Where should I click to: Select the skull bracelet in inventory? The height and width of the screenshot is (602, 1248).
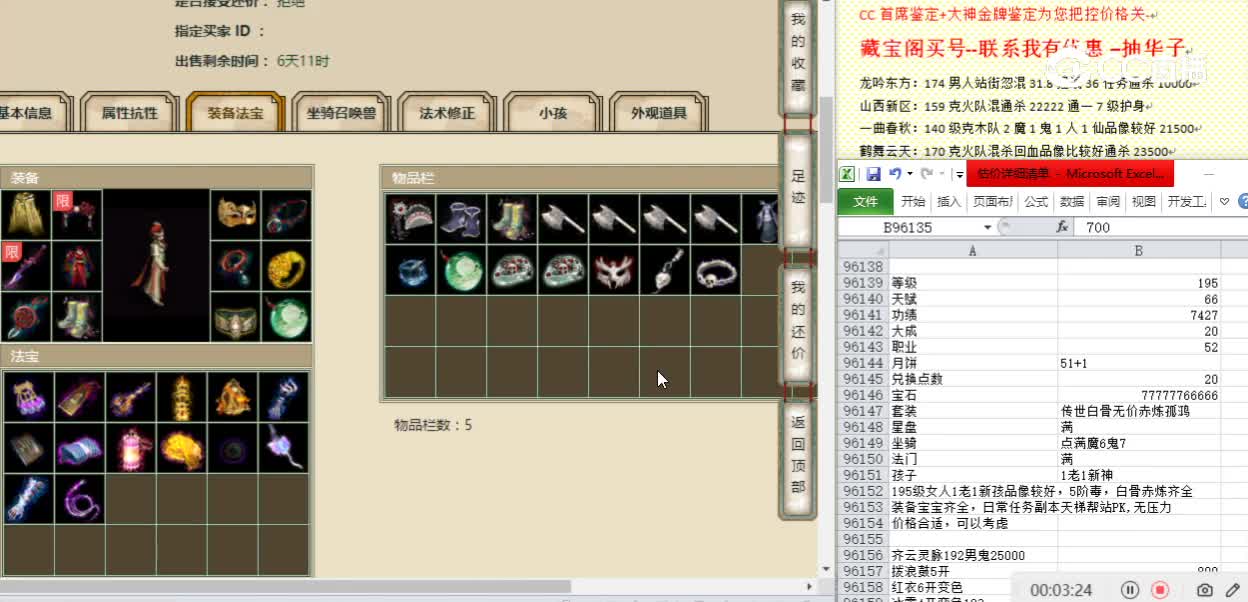point(716,270)
